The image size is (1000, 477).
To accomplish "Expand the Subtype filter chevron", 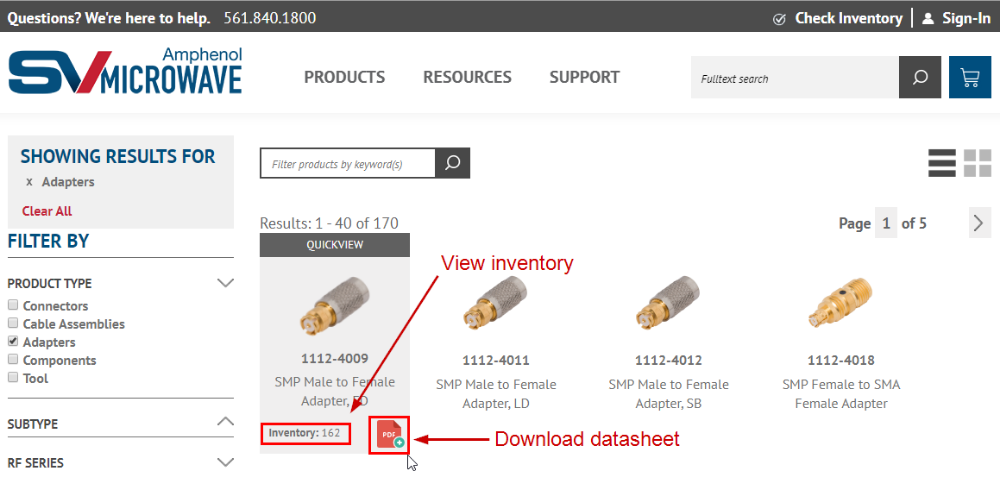I will click(x=226, y=422).
